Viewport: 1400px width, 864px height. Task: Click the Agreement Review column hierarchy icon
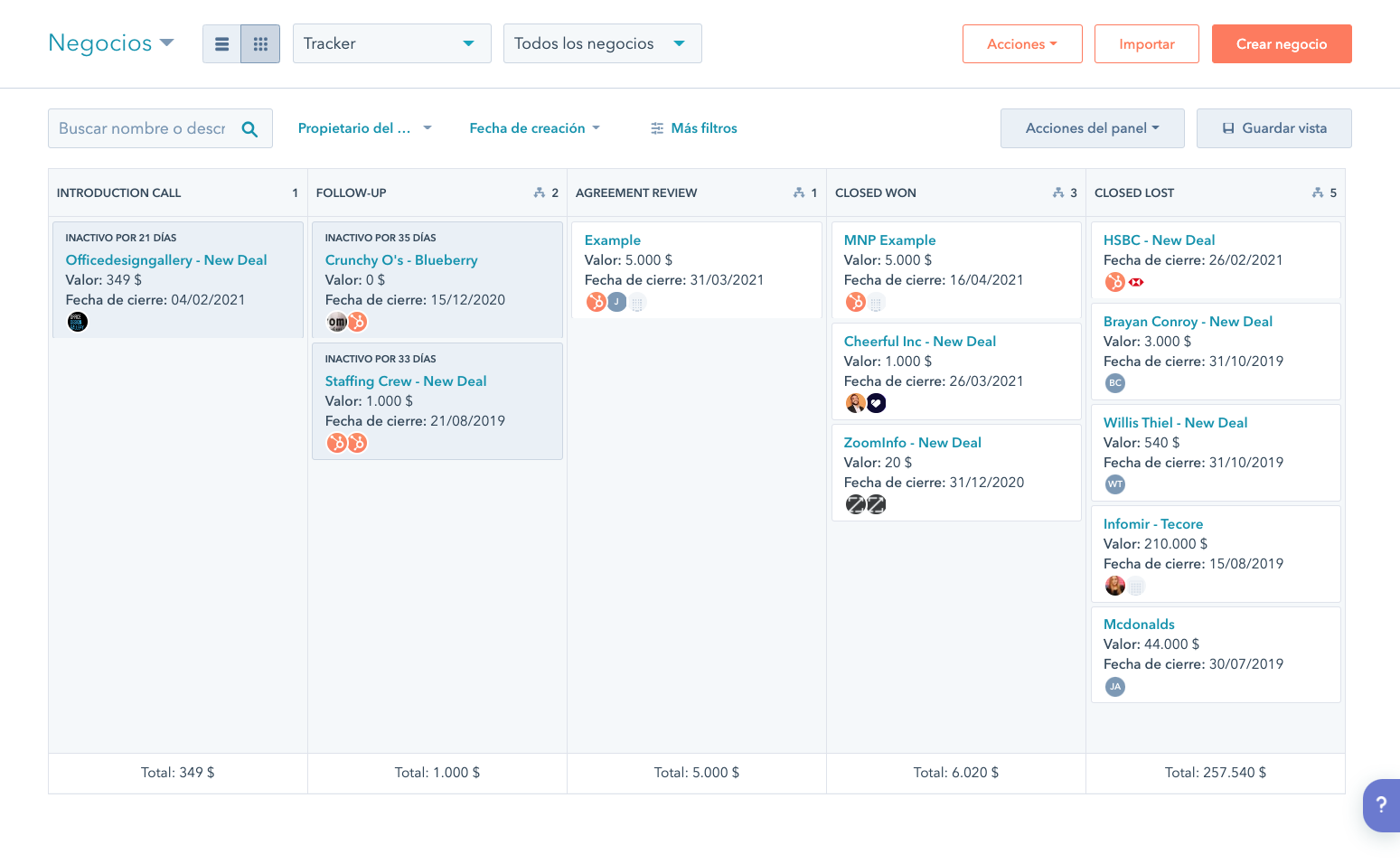click(799, 193)
